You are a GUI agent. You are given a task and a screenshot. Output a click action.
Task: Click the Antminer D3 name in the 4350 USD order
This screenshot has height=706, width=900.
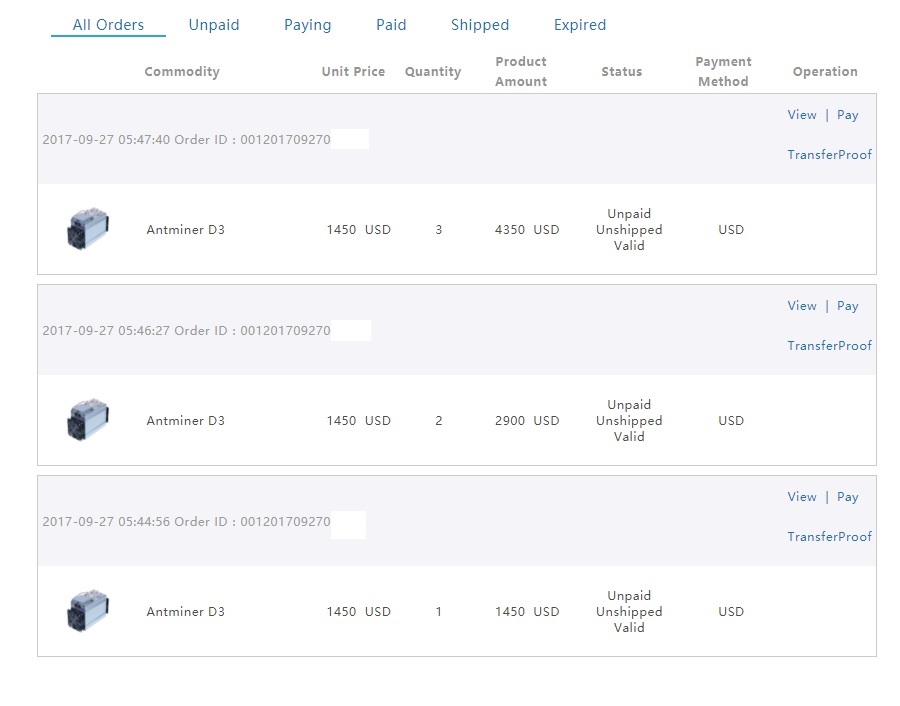coord(185,230)
